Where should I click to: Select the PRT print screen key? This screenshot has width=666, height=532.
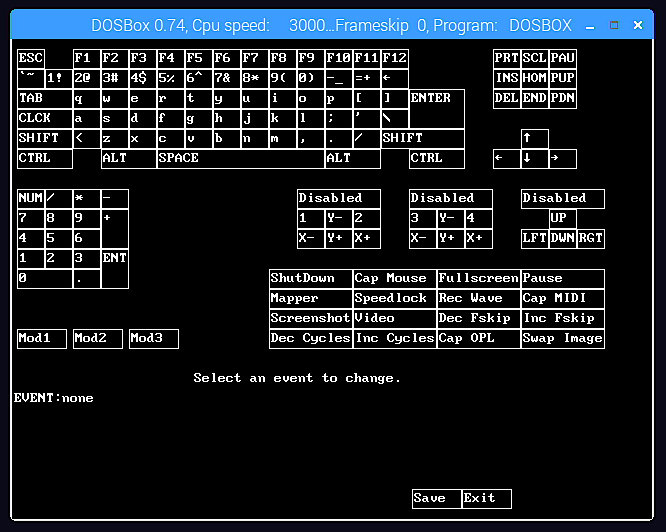pyautogui.click(x=507, y=59)
